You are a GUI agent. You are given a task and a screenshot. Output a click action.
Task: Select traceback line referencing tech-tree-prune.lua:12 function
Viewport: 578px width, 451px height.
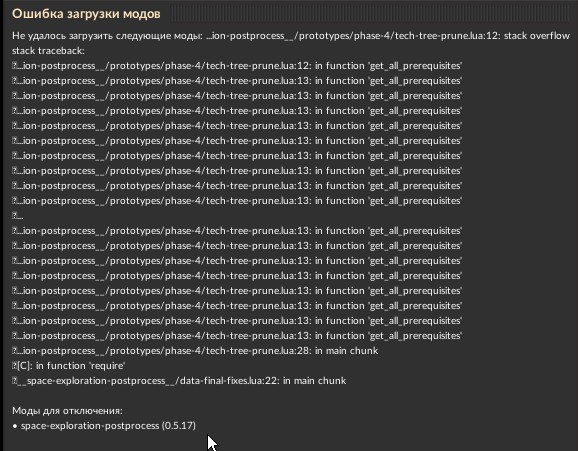pos(237,66)
